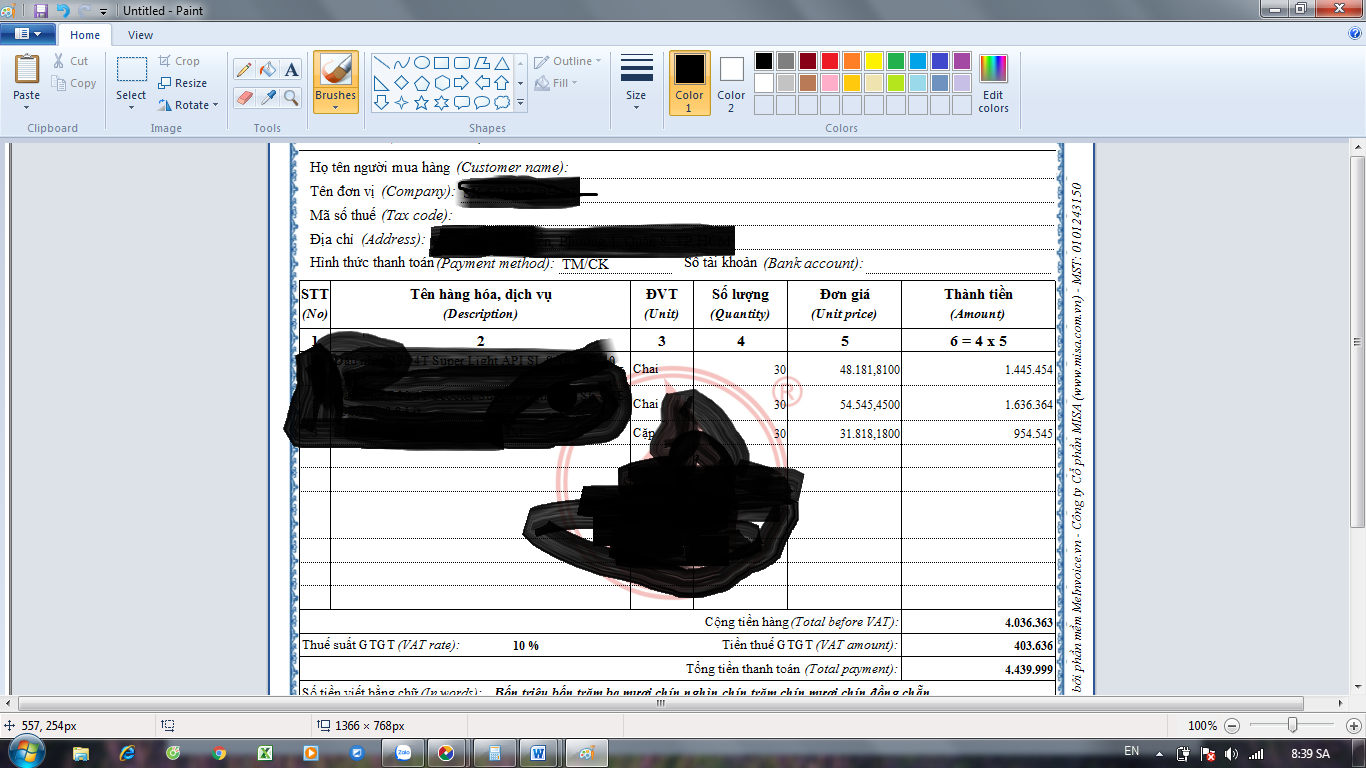The width and height of the screenshot is (1366, 768).
Task: Switch to the View ribbon tab
Action: click(x=140, y=35)
